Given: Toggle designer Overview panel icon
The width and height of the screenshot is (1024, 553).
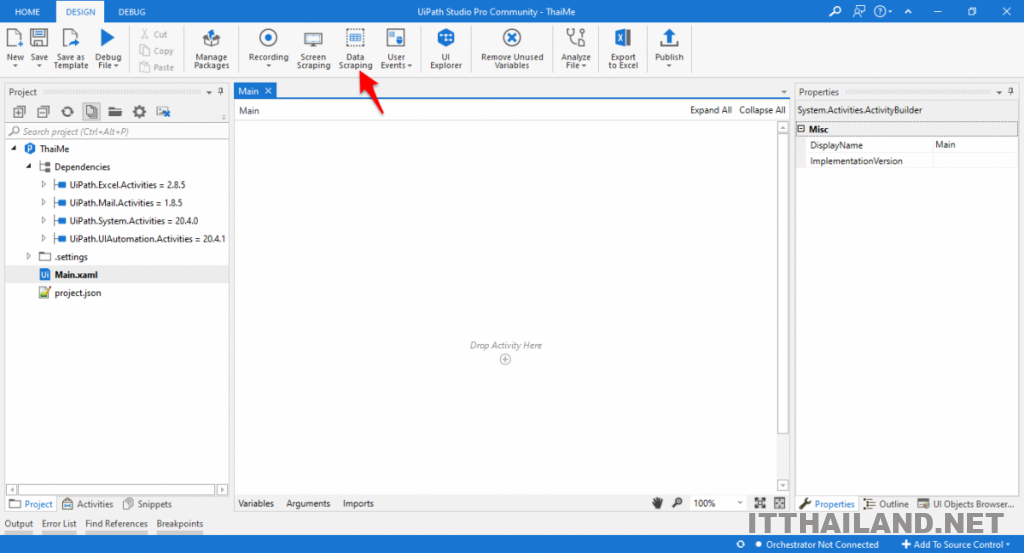Looking at the screenshot, I should tap(779, 503).
